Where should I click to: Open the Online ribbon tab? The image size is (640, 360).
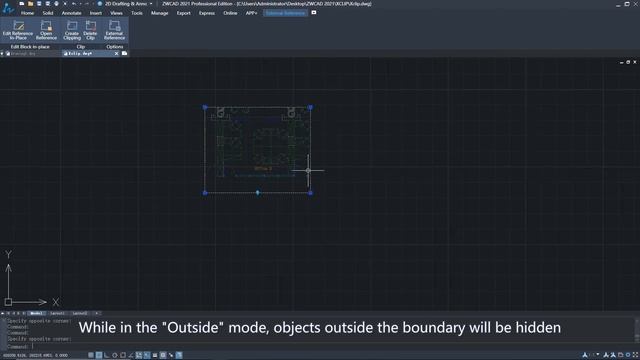230,13
